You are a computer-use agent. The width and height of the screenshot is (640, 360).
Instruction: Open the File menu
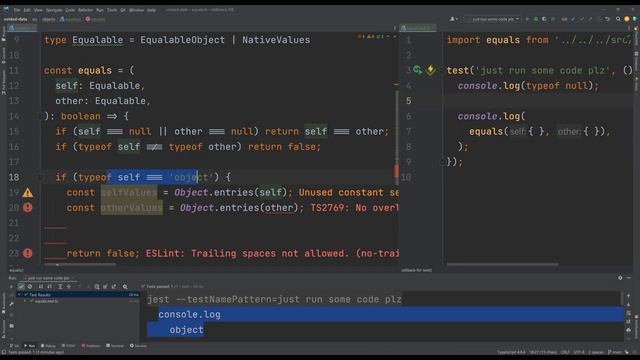(x=17, y=10)
